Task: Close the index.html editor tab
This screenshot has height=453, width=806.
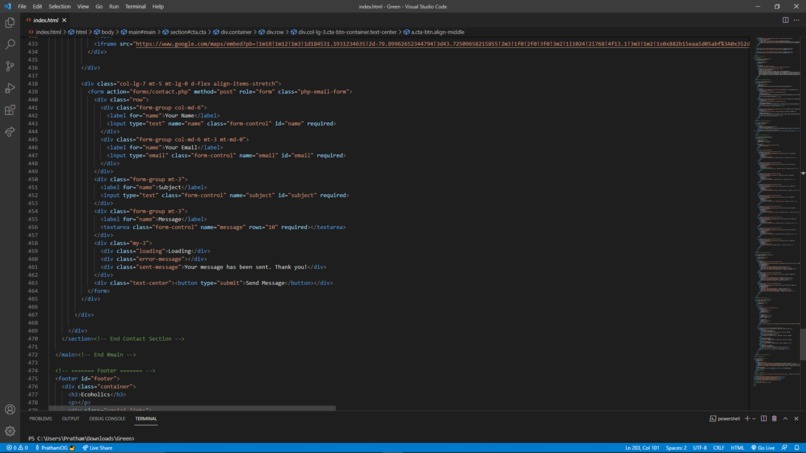Action: (64, 20)
